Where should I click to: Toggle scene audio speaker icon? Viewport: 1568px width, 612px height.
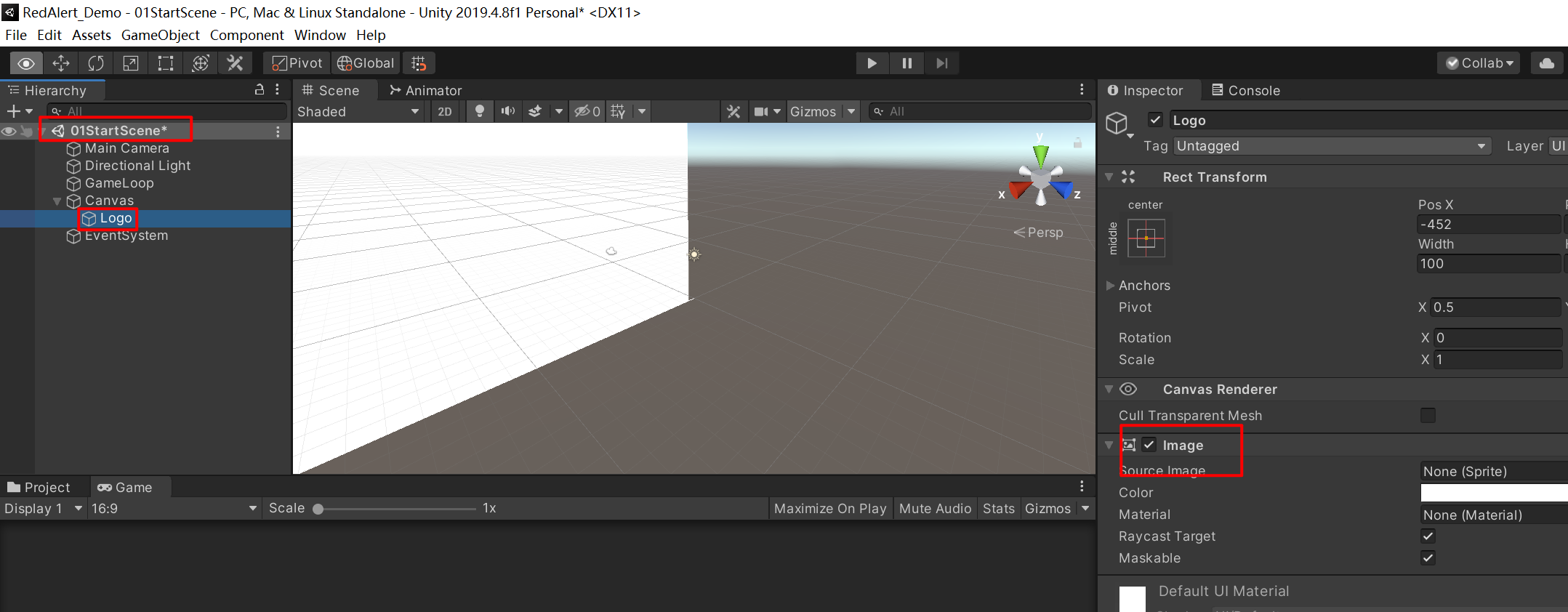point(507,111)
